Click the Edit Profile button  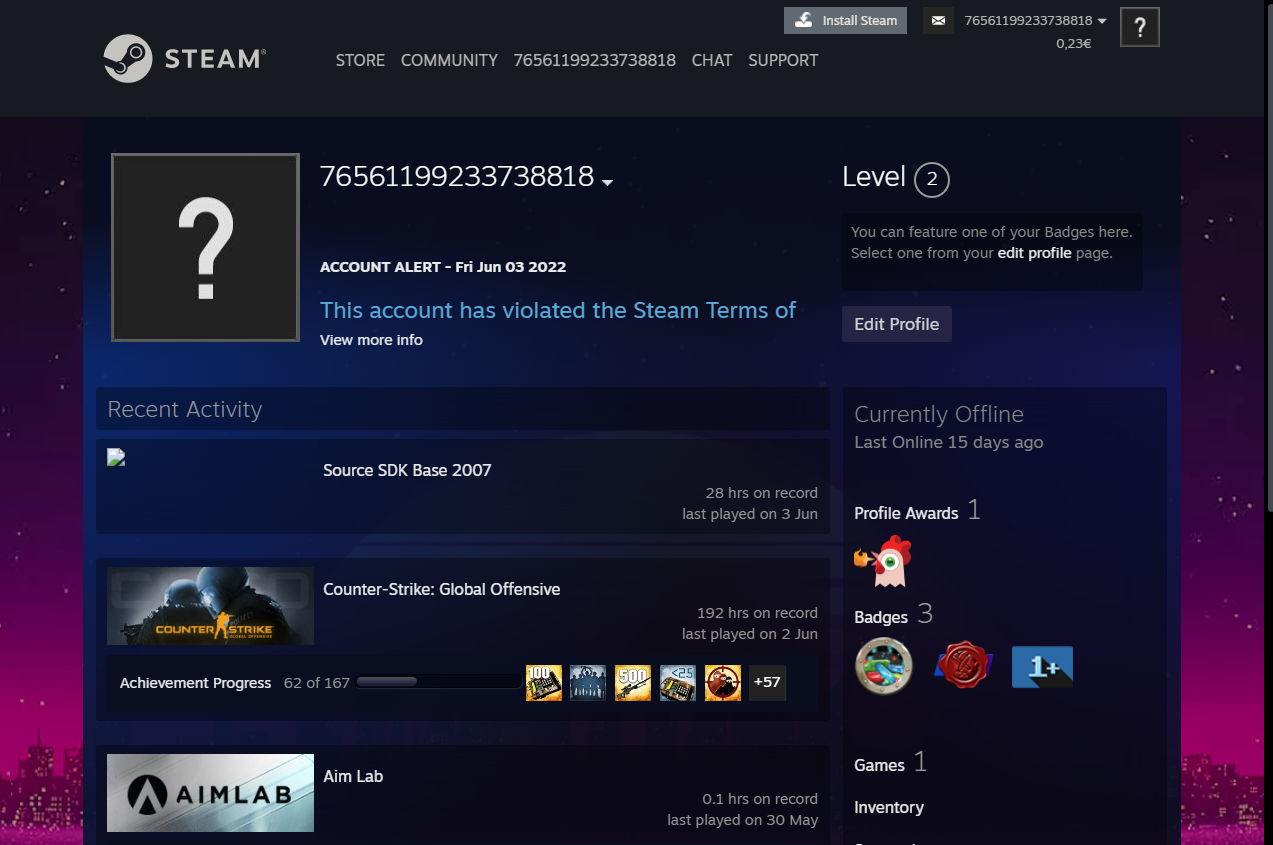pyautogui.click(x=897, y=324)
